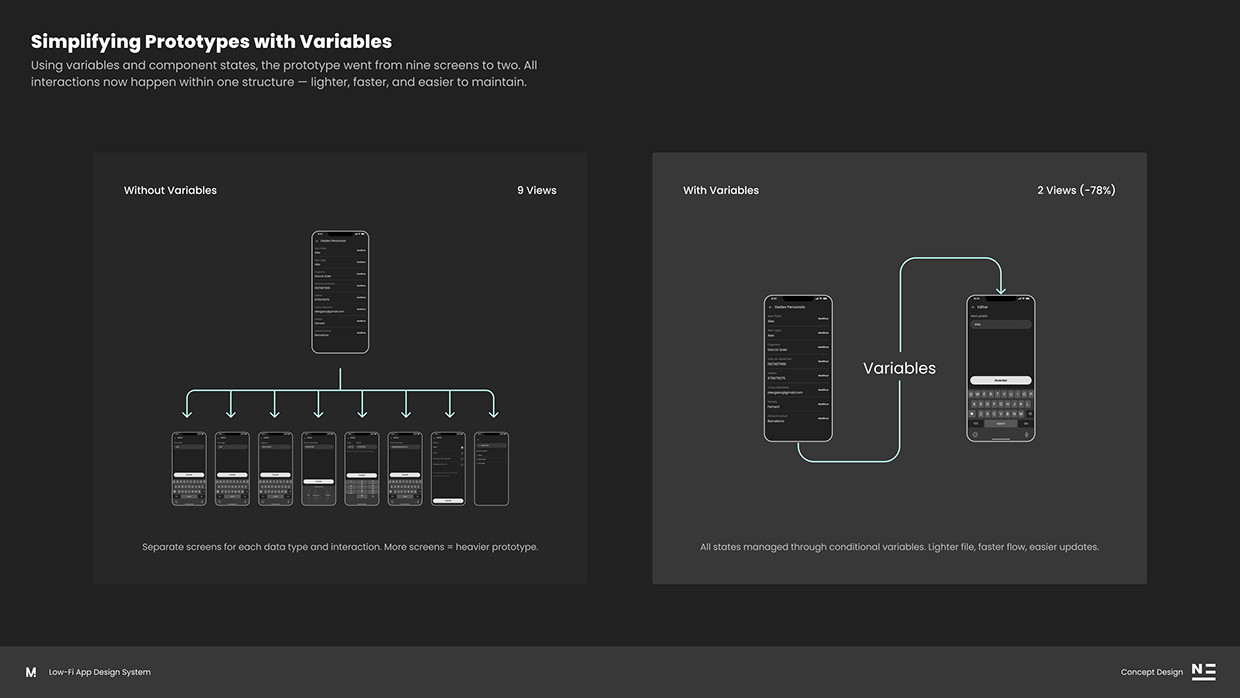The image size is (1240, 698).
Task: Click the 9 Views label
Action: pos(537,190)
